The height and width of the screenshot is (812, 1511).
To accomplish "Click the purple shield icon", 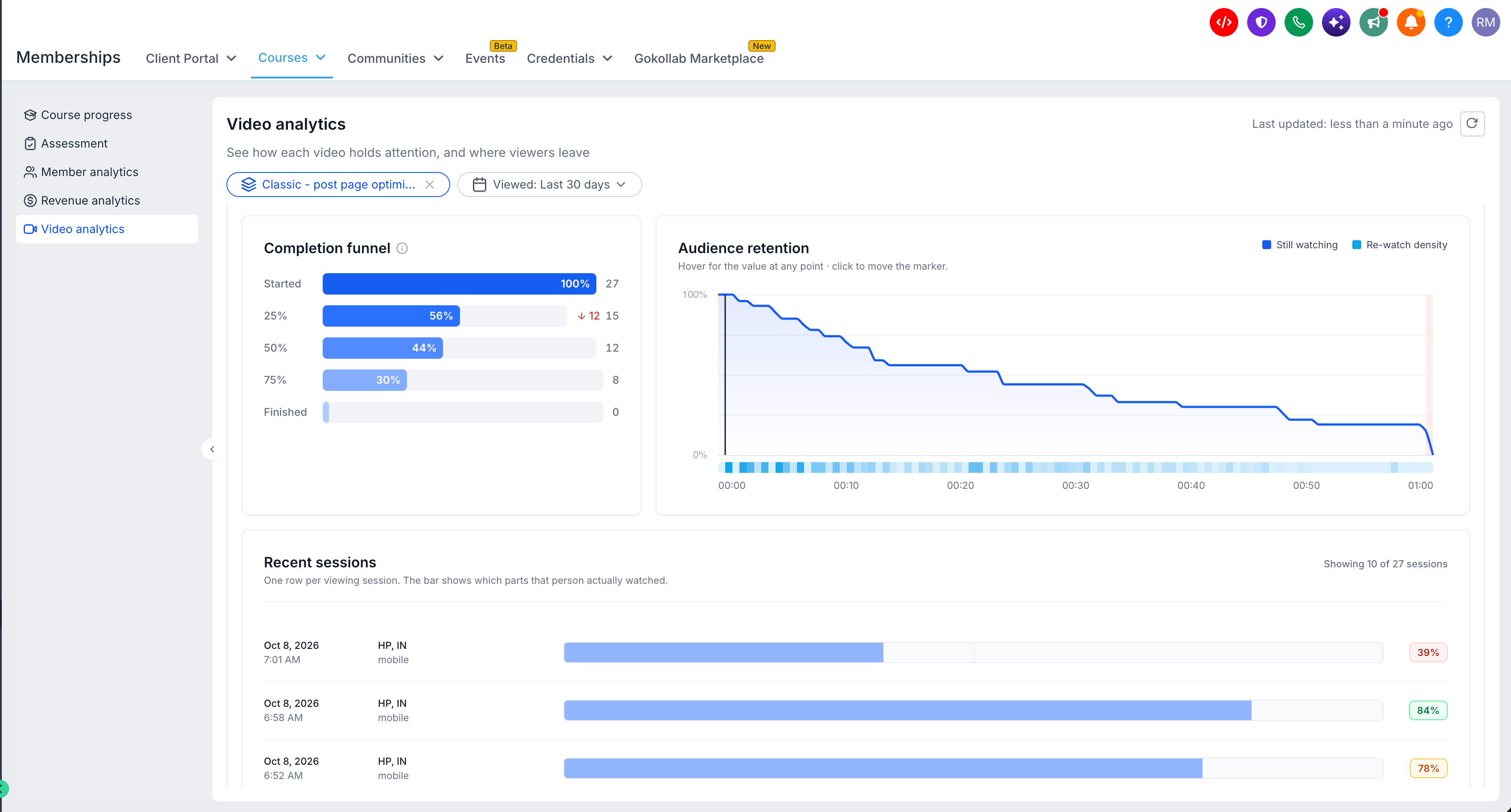I will pyautogui.click(x=1261, y=22).
